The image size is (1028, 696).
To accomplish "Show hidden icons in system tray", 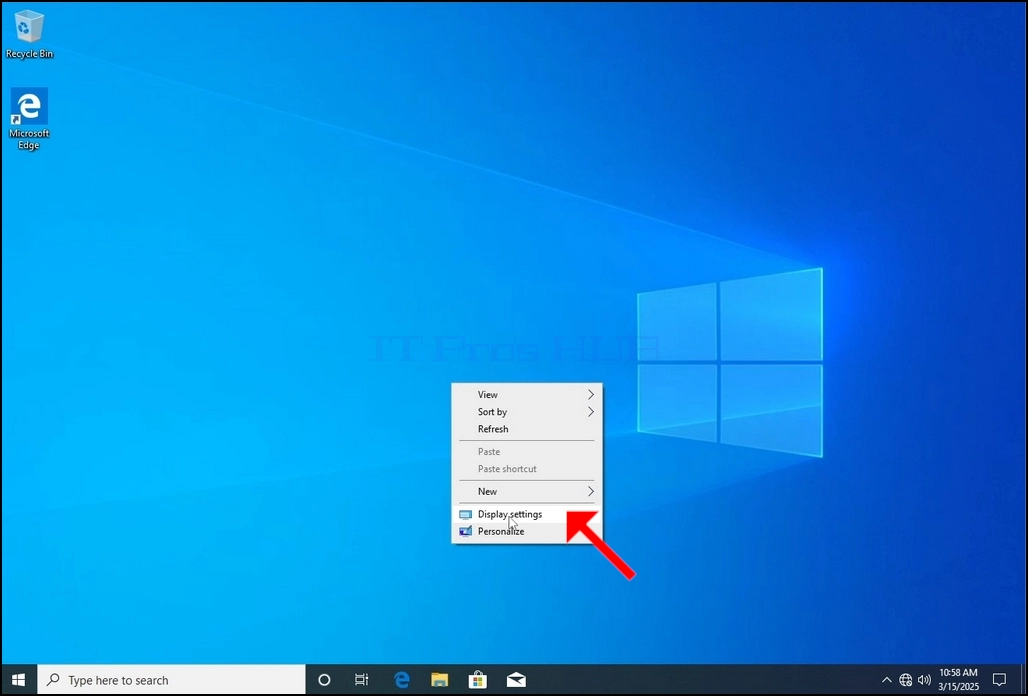I will coord(886,680).
